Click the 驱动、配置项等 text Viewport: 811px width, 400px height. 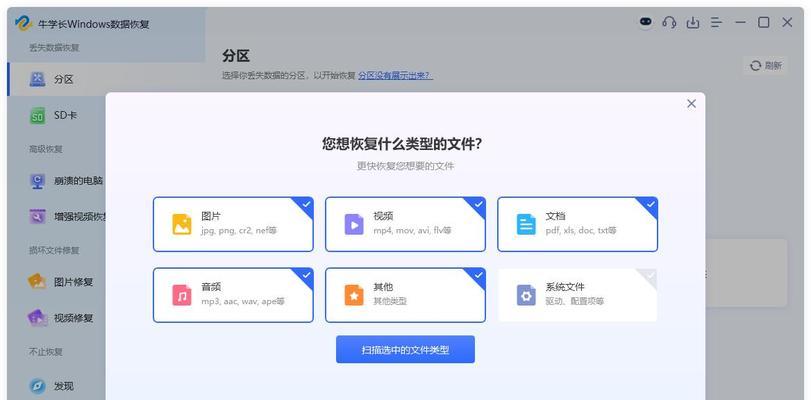(575, 301)
